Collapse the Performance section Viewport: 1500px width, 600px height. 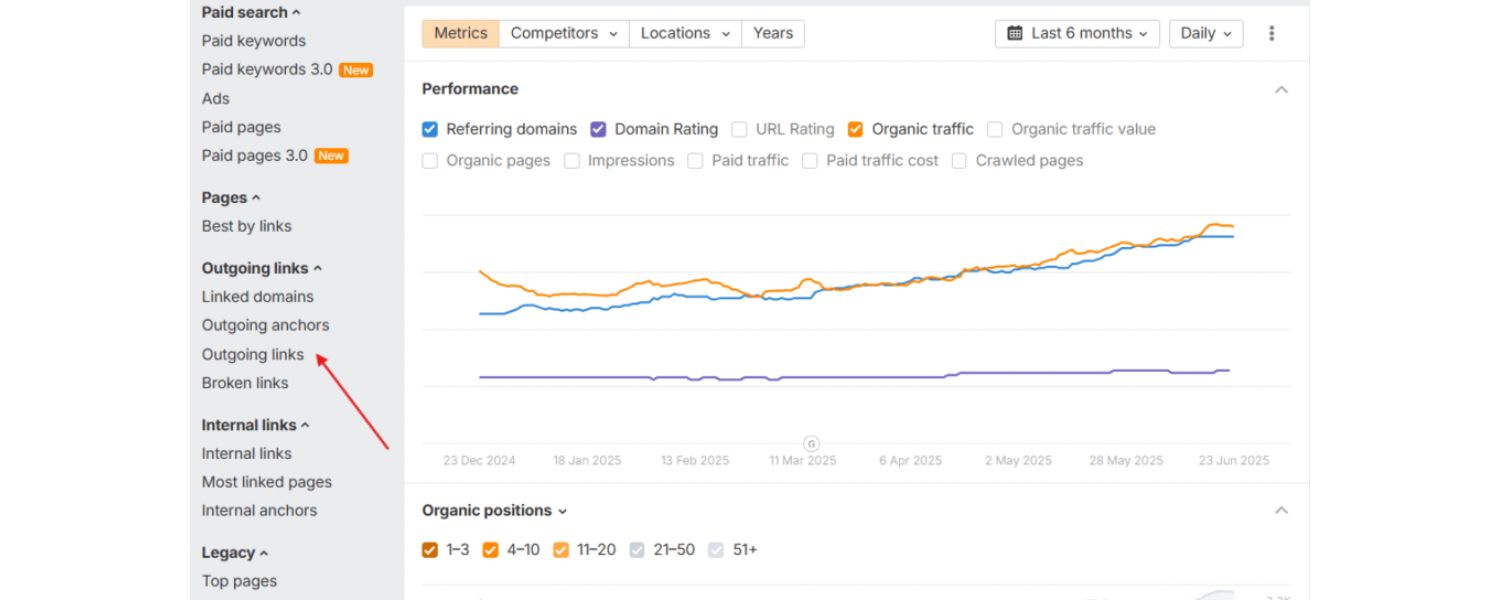pos(1281,89)
